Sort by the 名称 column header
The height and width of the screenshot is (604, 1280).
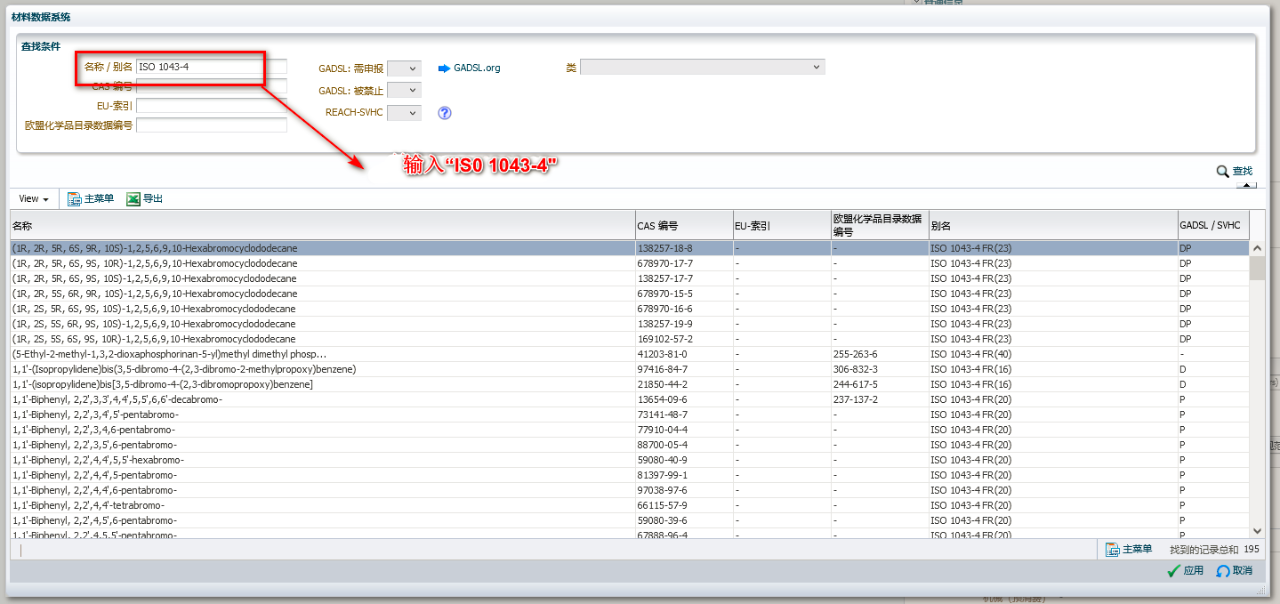322,226
